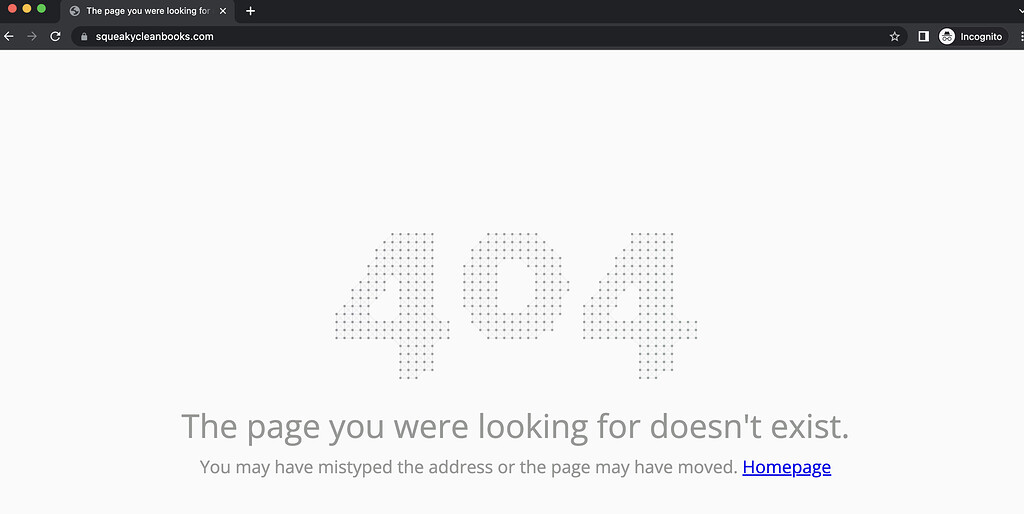Focus the squeakycleanbooks.com address bar
1024x514 pixels.
pyautogui.click(x=489, y=37)
